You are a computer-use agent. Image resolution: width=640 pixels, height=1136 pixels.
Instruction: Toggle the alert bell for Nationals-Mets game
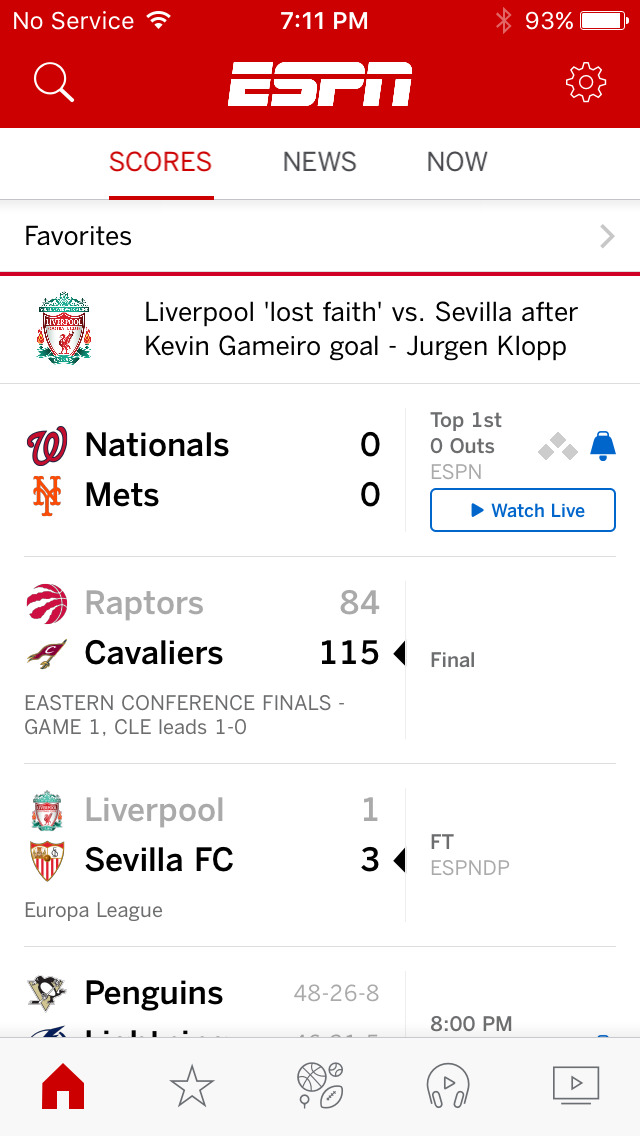click(x=603, y=446)
